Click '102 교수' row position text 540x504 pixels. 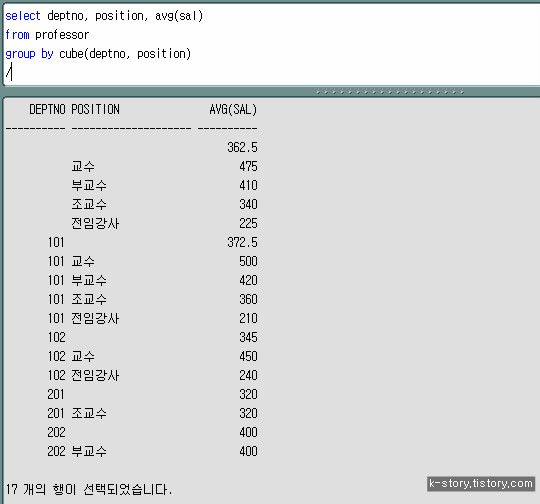pos(83,356)
